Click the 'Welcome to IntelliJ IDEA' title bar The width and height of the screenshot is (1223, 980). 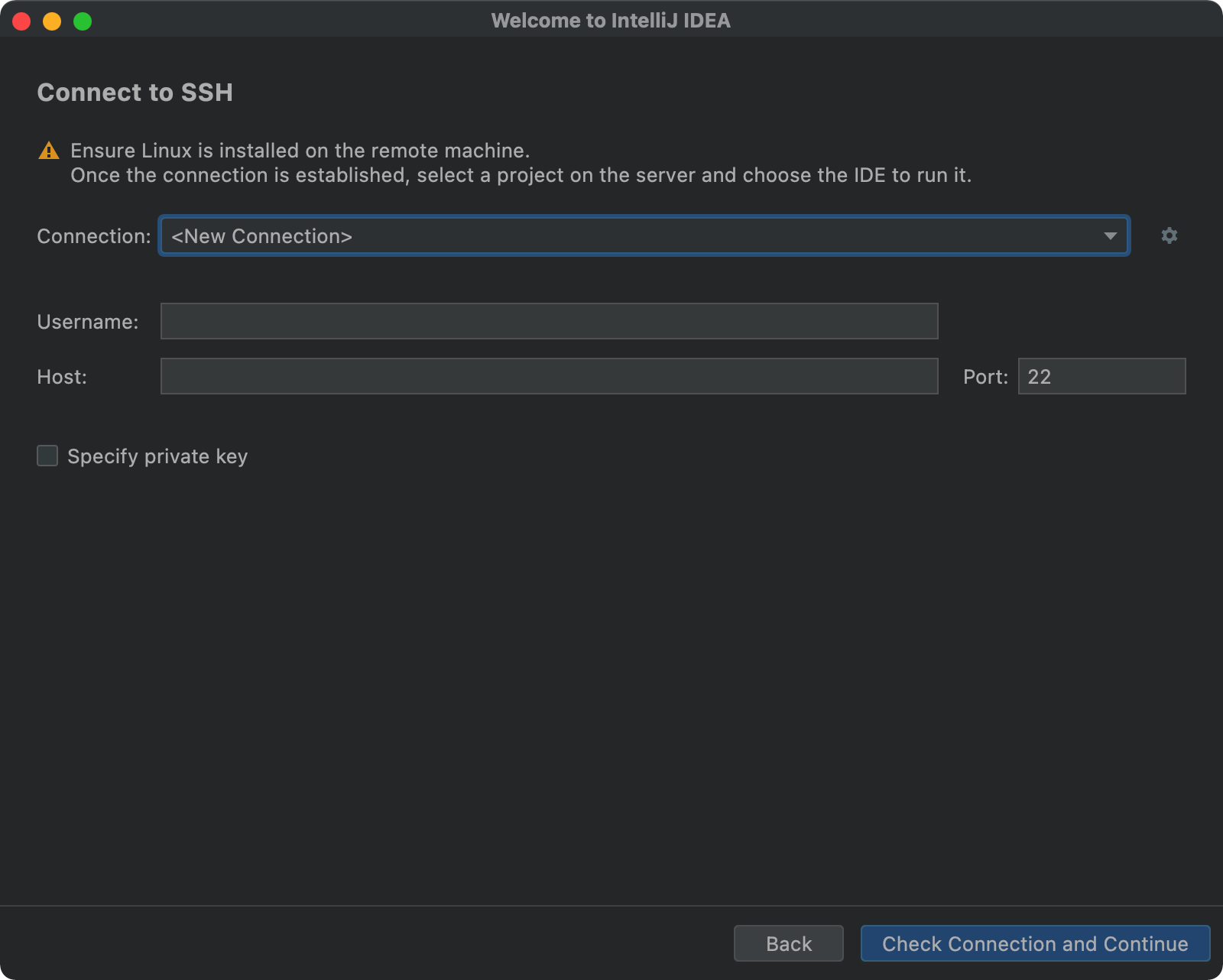(x=611, y=21)
